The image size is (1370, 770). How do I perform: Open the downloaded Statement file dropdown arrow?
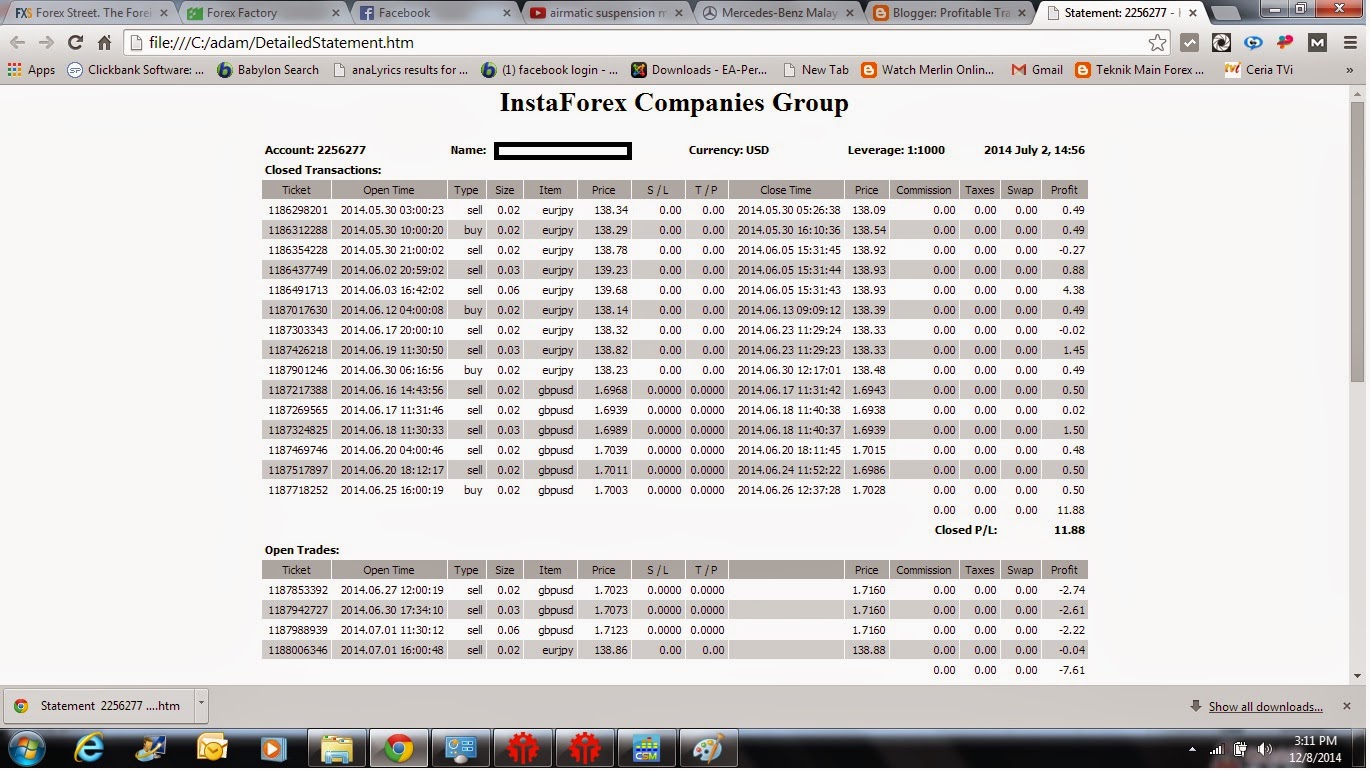click(x=200, y=704)
